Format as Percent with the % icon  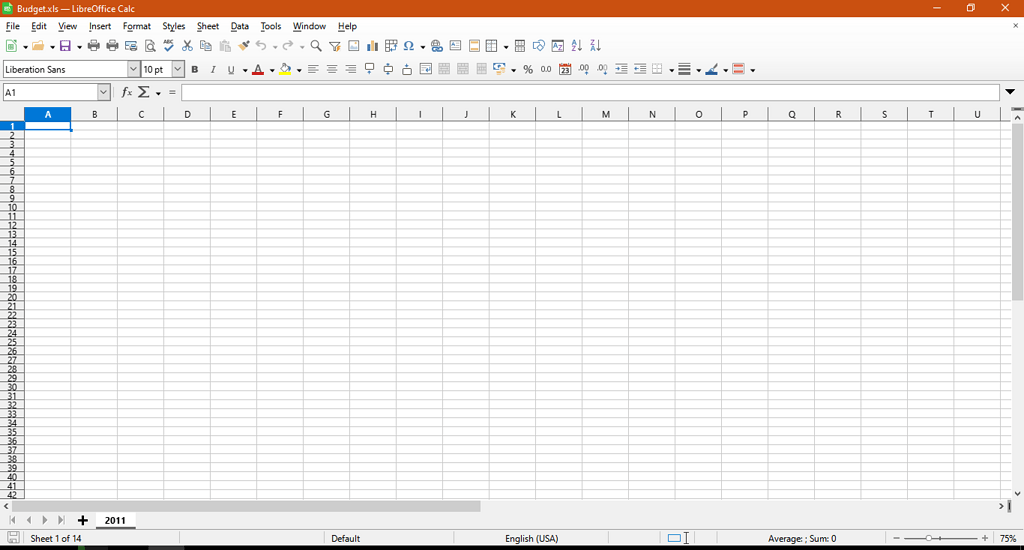point(528,69)
